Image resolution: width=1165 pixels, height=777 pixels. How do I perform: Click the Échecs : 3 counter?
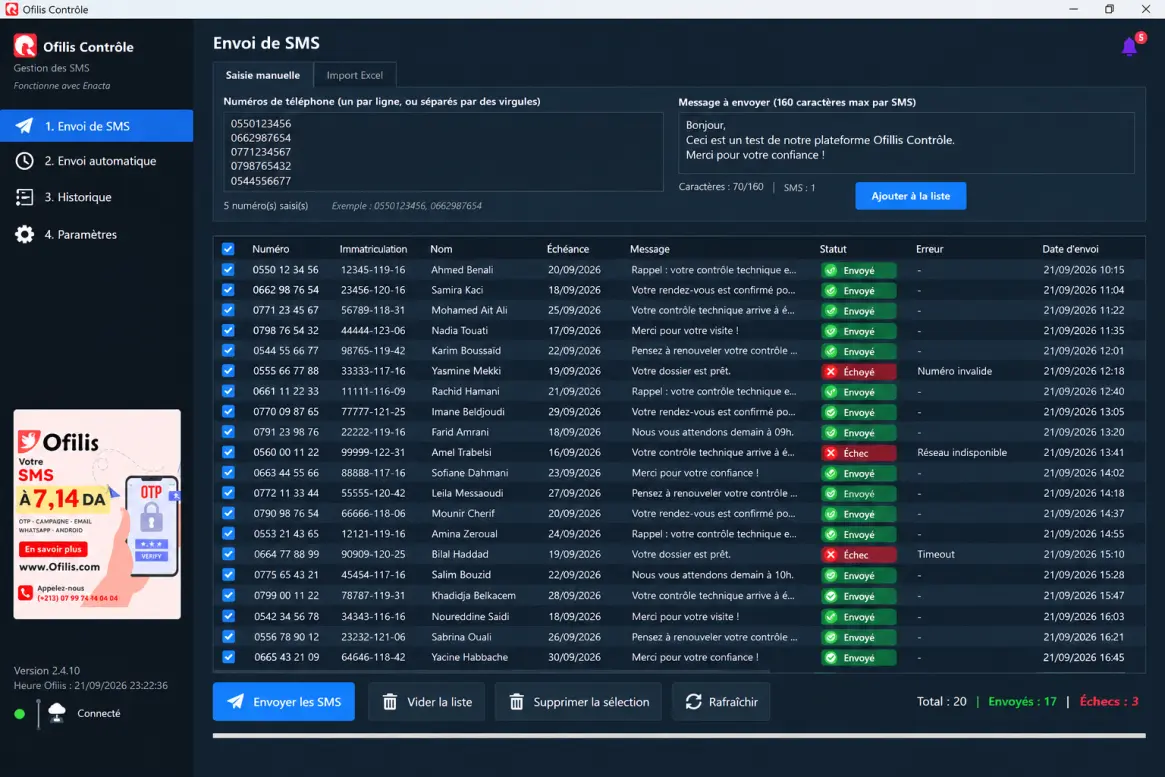tap(1109, 701)
